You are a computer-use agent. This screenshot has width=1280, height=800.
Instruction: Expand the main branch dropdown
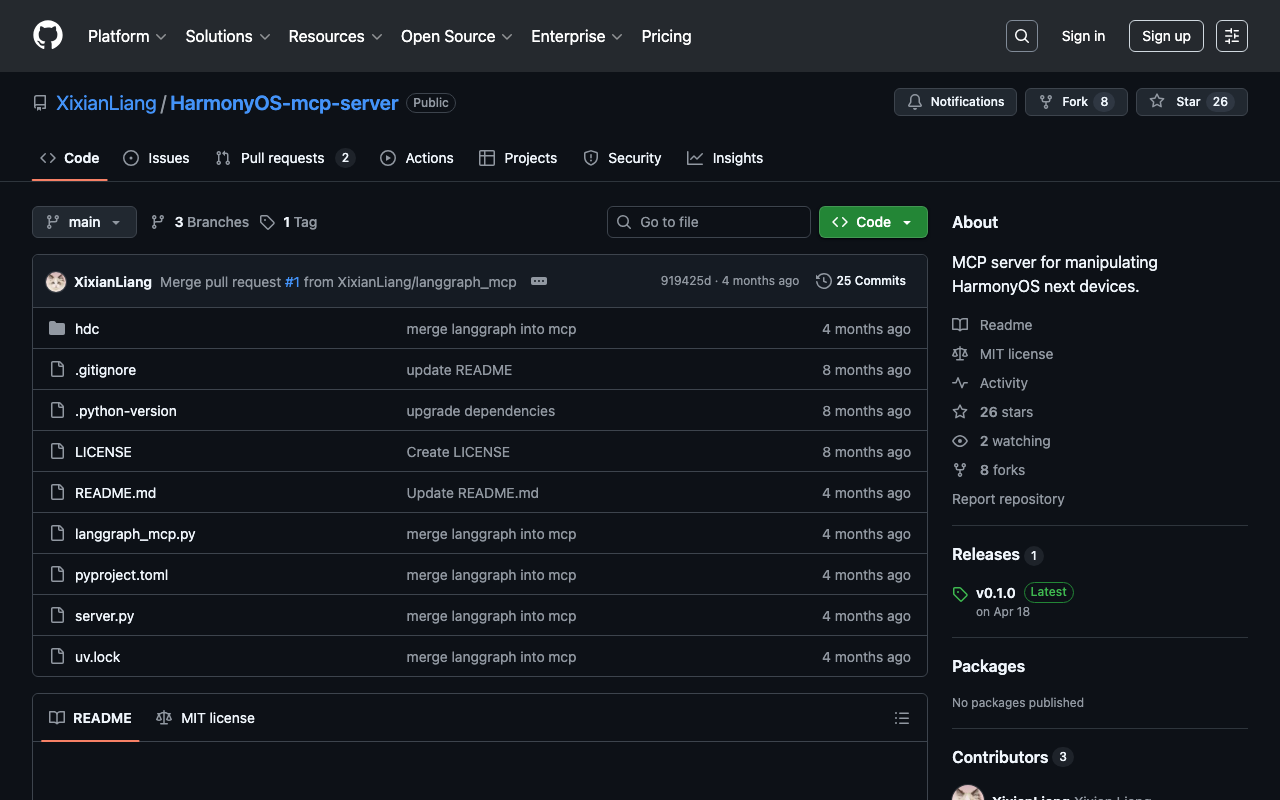pyautogui.click(x=84, y=222)
